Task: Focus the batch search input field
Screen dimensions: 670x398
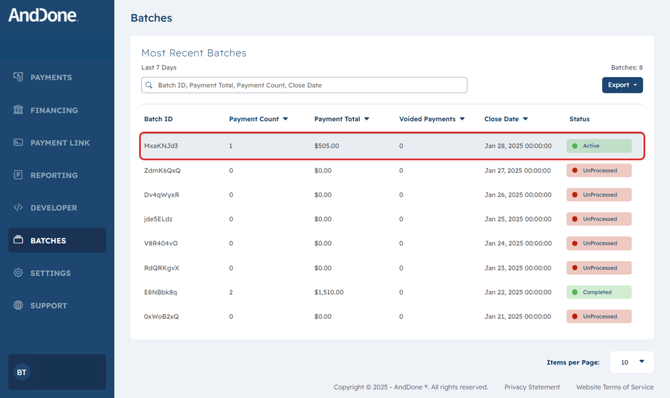Action: (304, 85)
